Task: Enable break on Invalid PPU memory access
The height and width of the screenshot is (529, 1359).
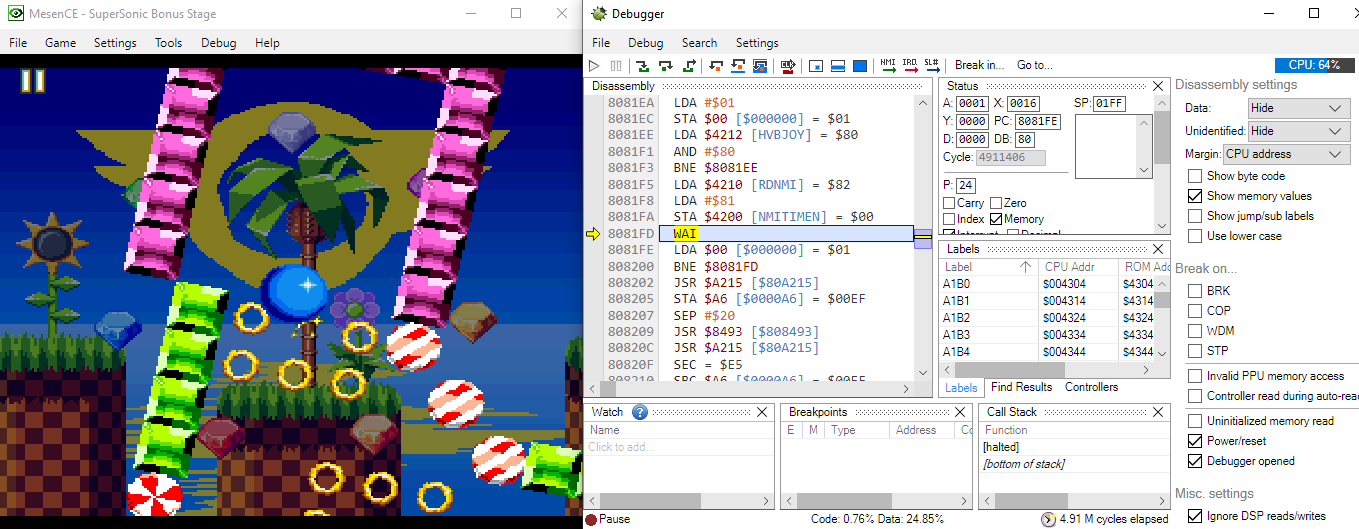Action: (x=1195, y=376)
